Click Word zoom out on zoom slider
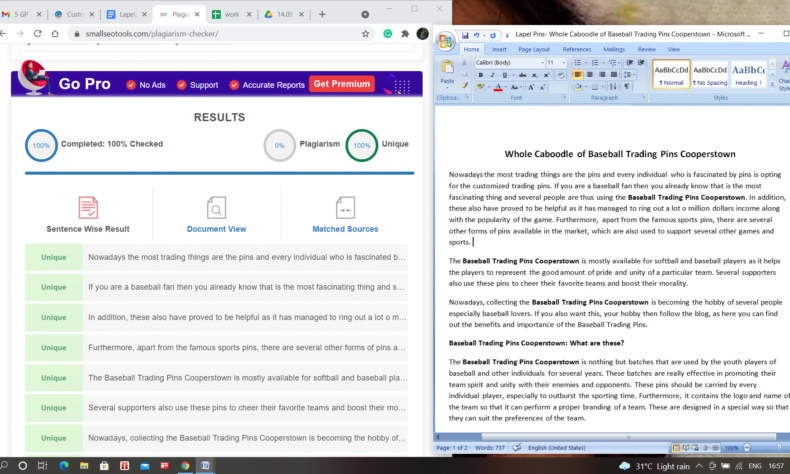 coord(747,447)
